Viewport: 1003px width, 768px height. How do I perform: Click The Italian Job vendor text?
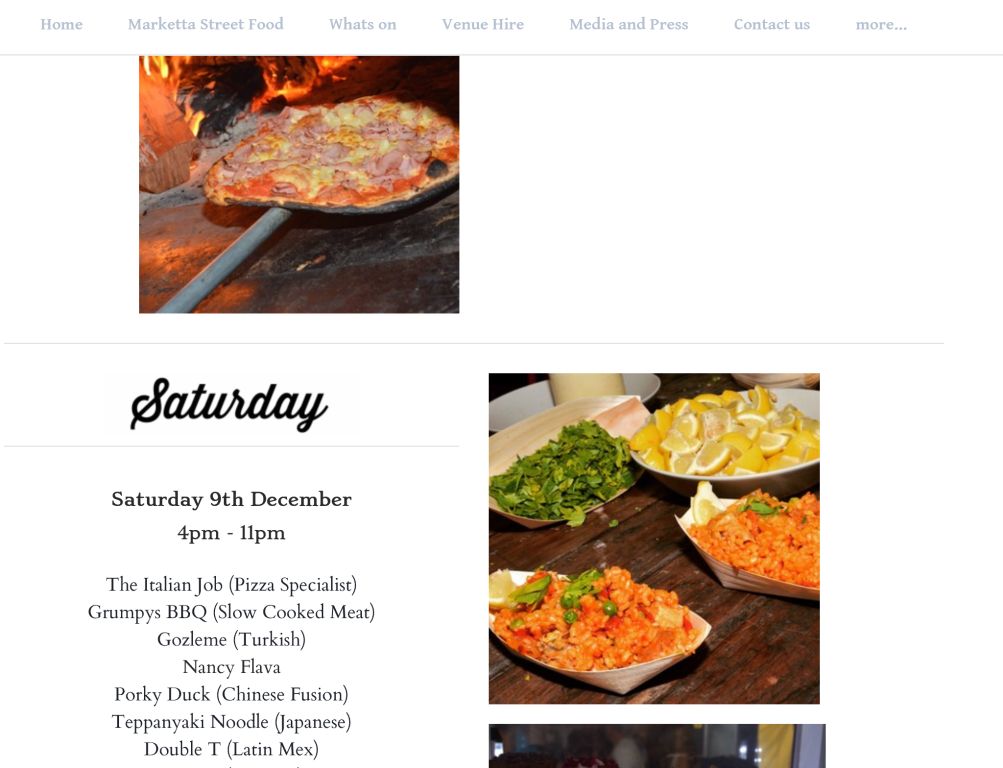click(x=231, y=584)
